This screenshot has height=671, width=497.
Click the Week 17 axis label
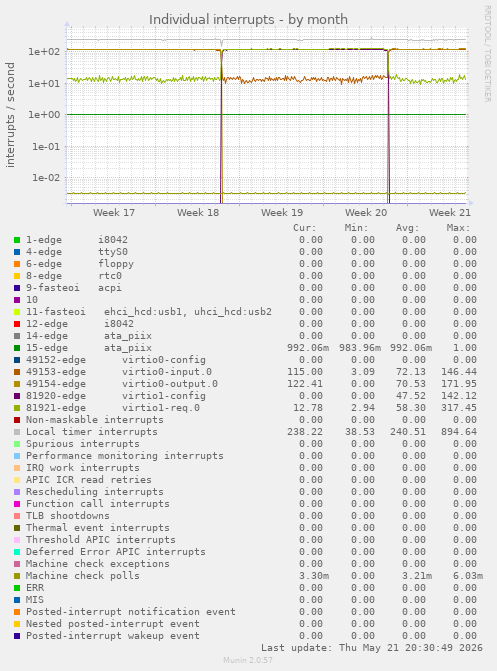114,213
